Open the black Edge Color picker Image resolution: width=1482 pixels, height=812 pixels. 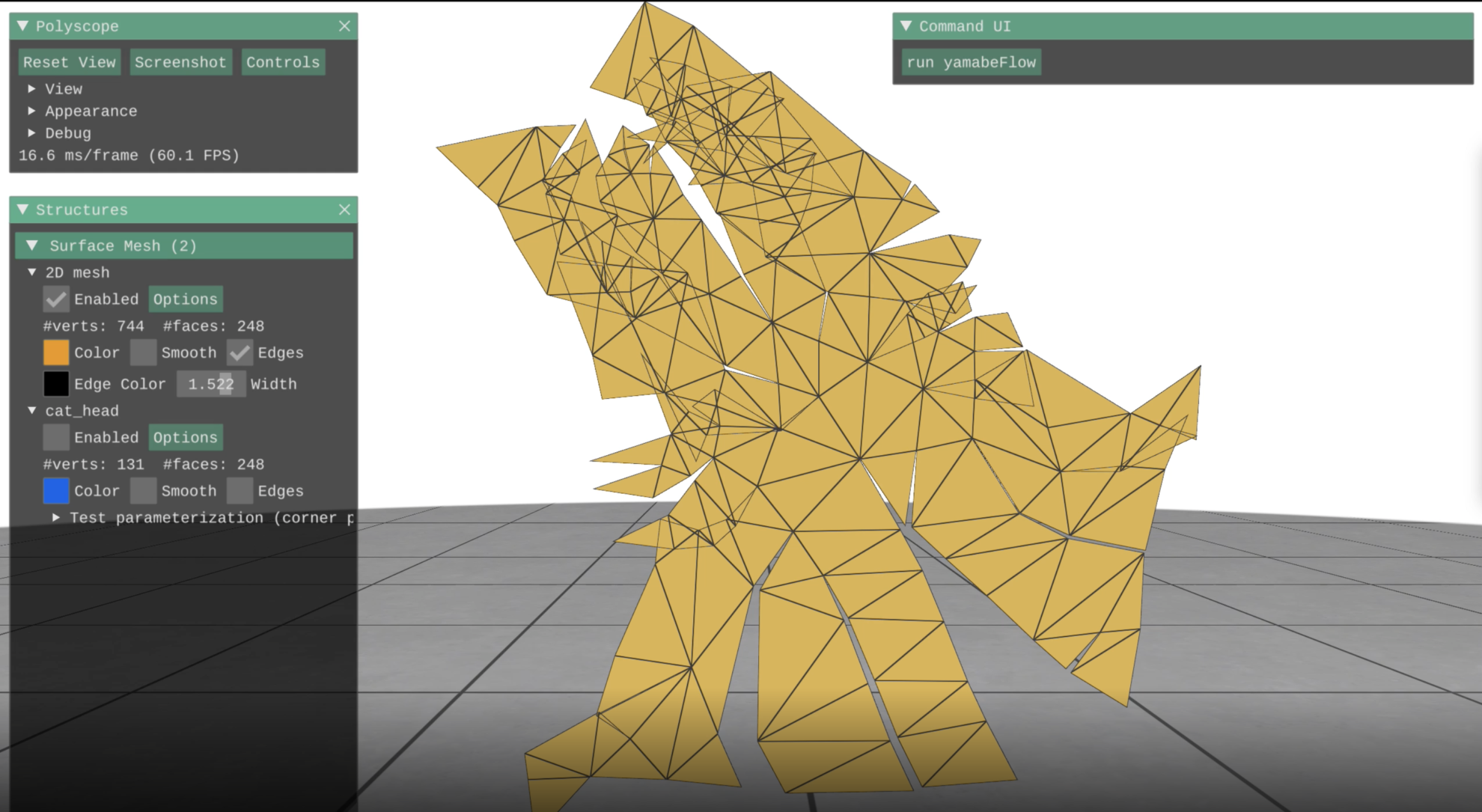(x=56, y=383)
